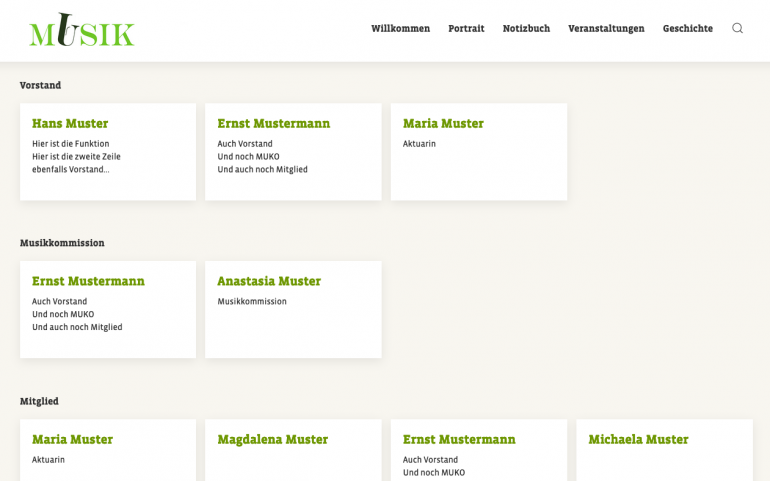Viewport: 770px width, 481px height.
Task: Open Ernst Mustermann under Musikkommission
Action: [x=108, y=309]
